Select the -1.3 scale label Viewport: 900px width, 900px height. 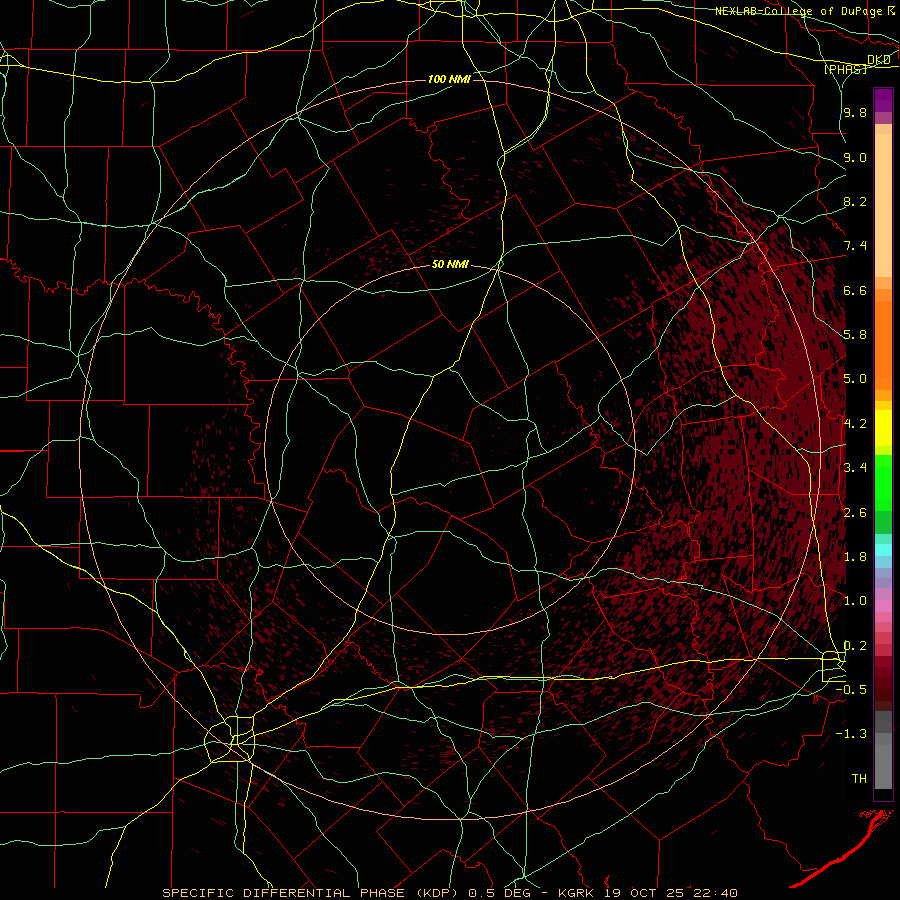point(851,734)
